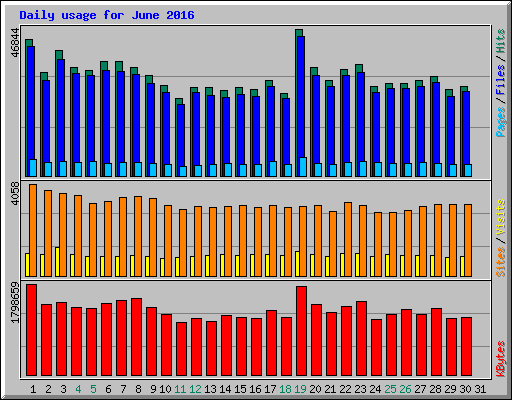Click the blue files bar for day 11
Viewport: 512px width, 400px height.
point(181,135)
